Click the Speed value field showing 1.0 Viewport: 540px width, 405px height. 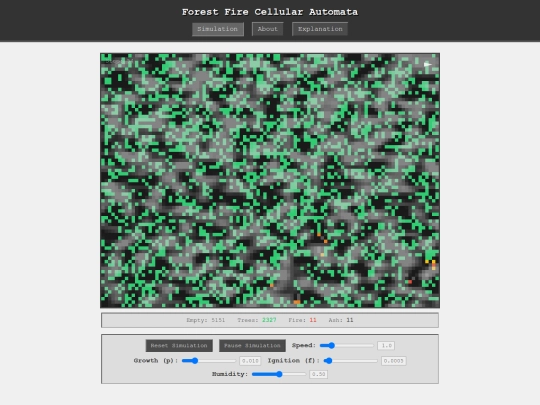(x=386, y=345)
